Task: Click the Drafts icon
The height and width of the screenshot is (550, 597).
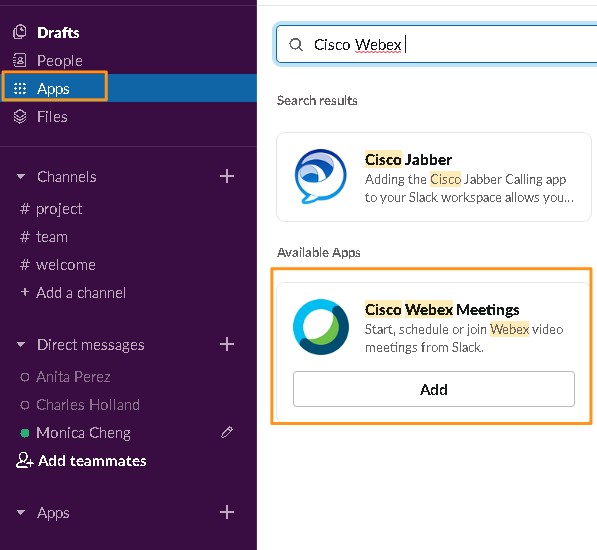Action: (19, 32)
